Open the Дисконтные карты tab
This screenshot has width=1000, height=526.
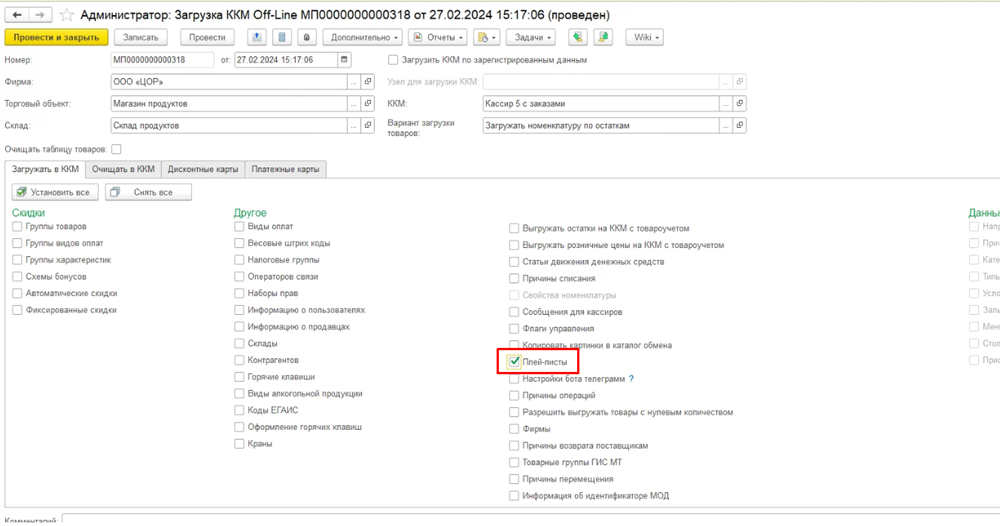coord(203,169)
